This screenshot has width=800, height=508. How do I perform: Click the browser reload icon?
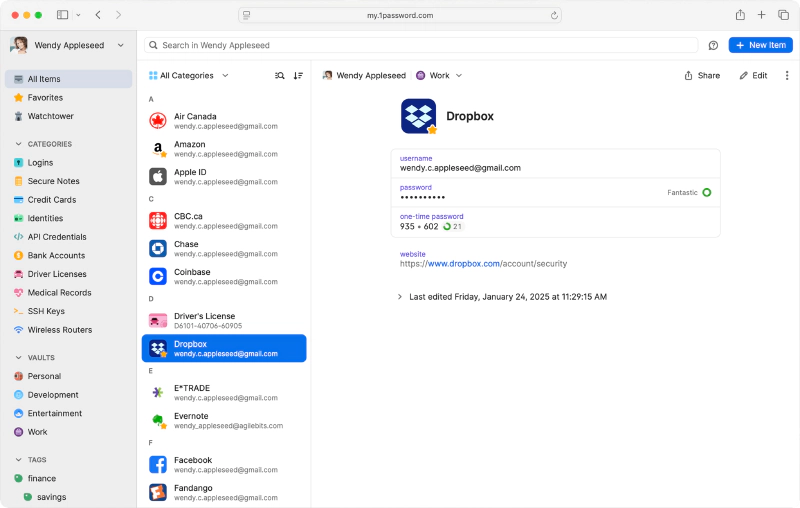click(x=554, y=15)
